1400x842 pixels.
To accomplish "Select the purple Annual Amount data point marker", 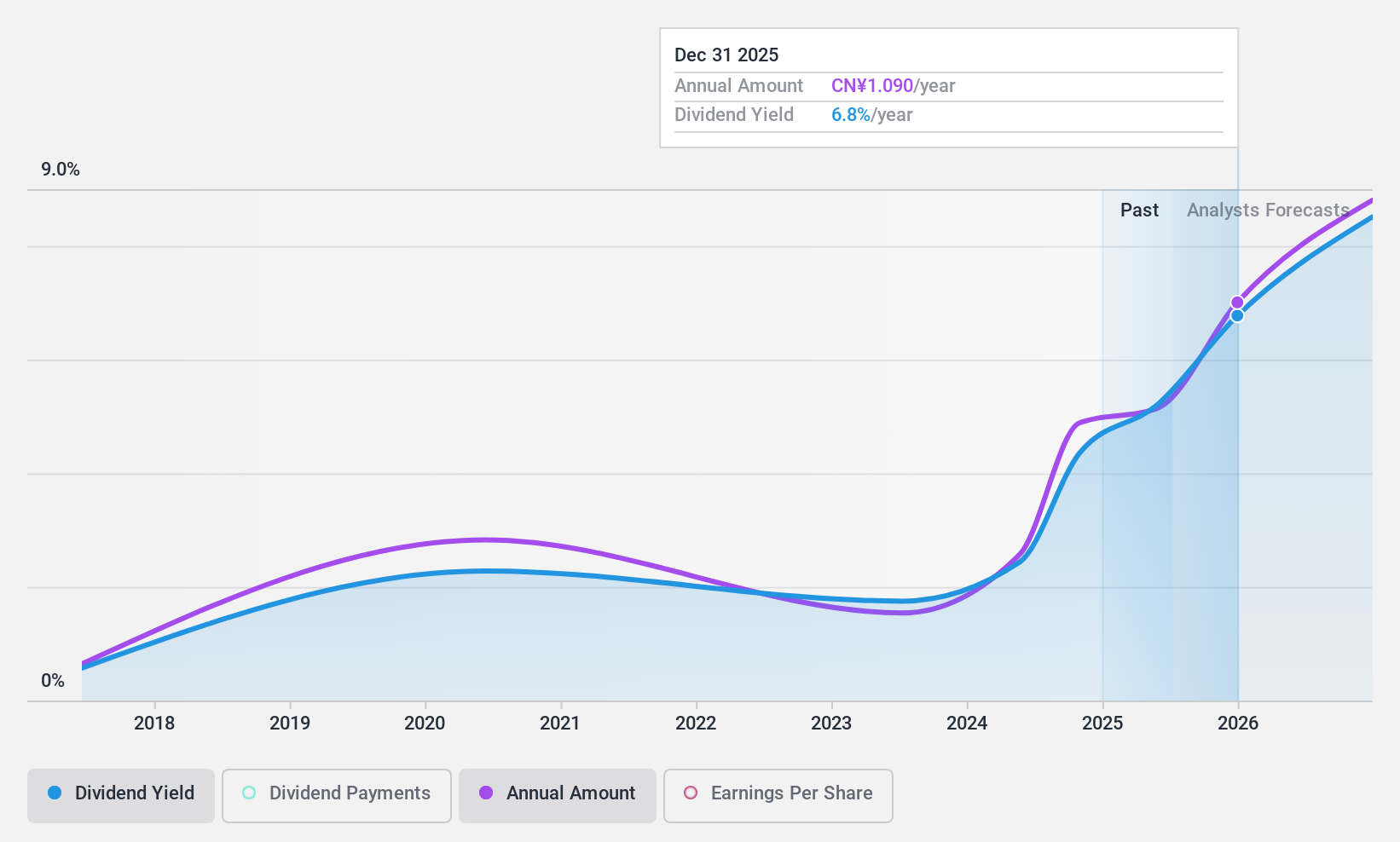I will click(1237, 303).
